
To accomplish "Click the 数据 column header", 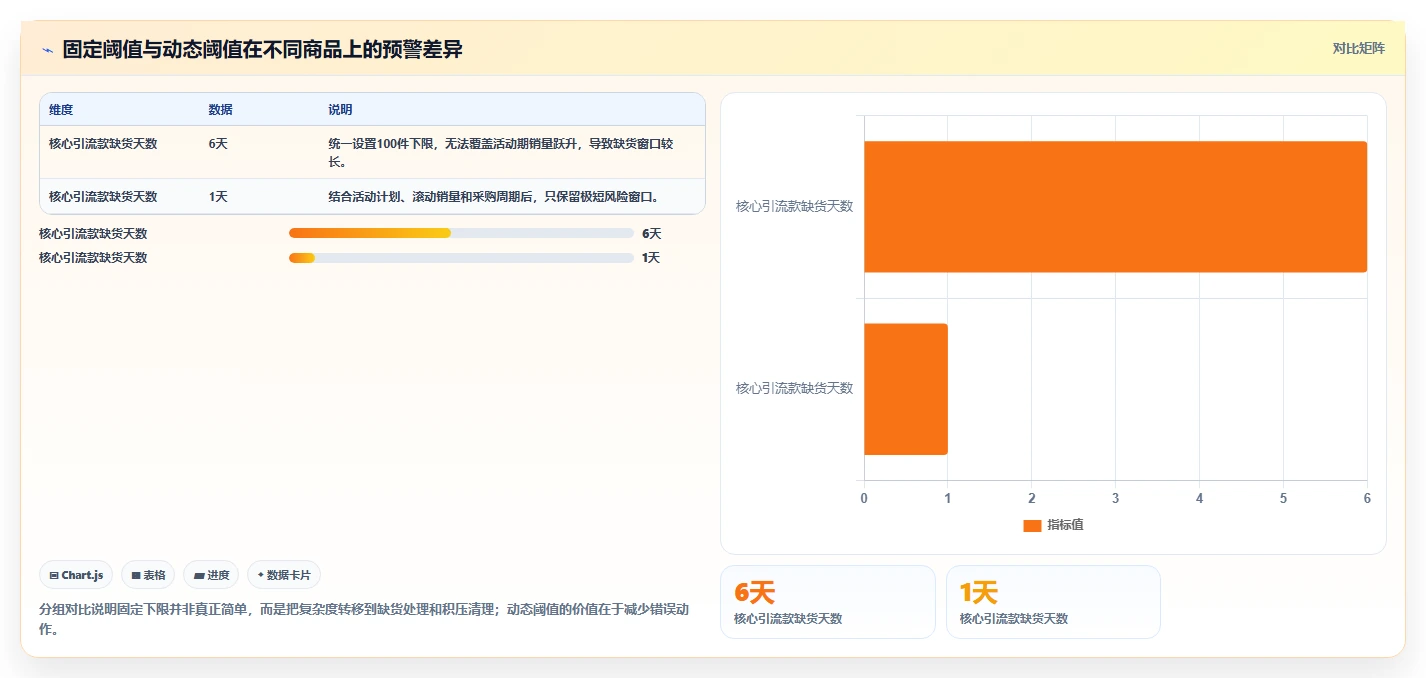I will pos(221,110).
